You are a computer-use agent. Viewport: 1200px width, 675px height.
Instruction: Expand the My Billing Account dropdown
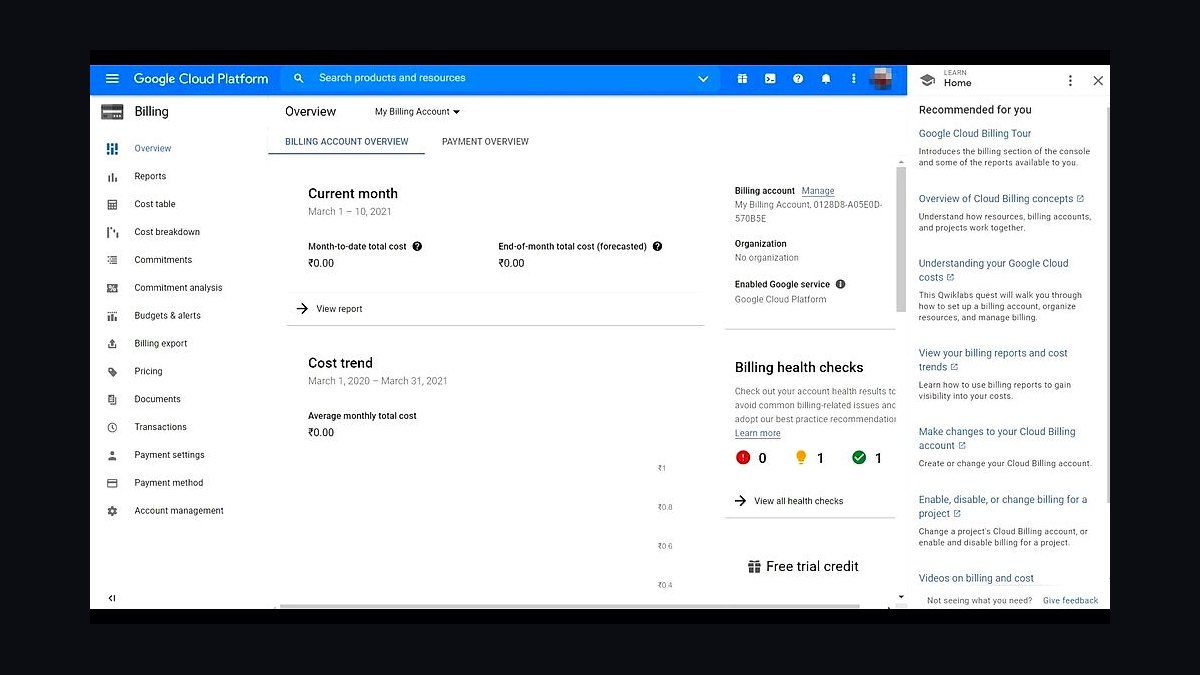(418, 112)
